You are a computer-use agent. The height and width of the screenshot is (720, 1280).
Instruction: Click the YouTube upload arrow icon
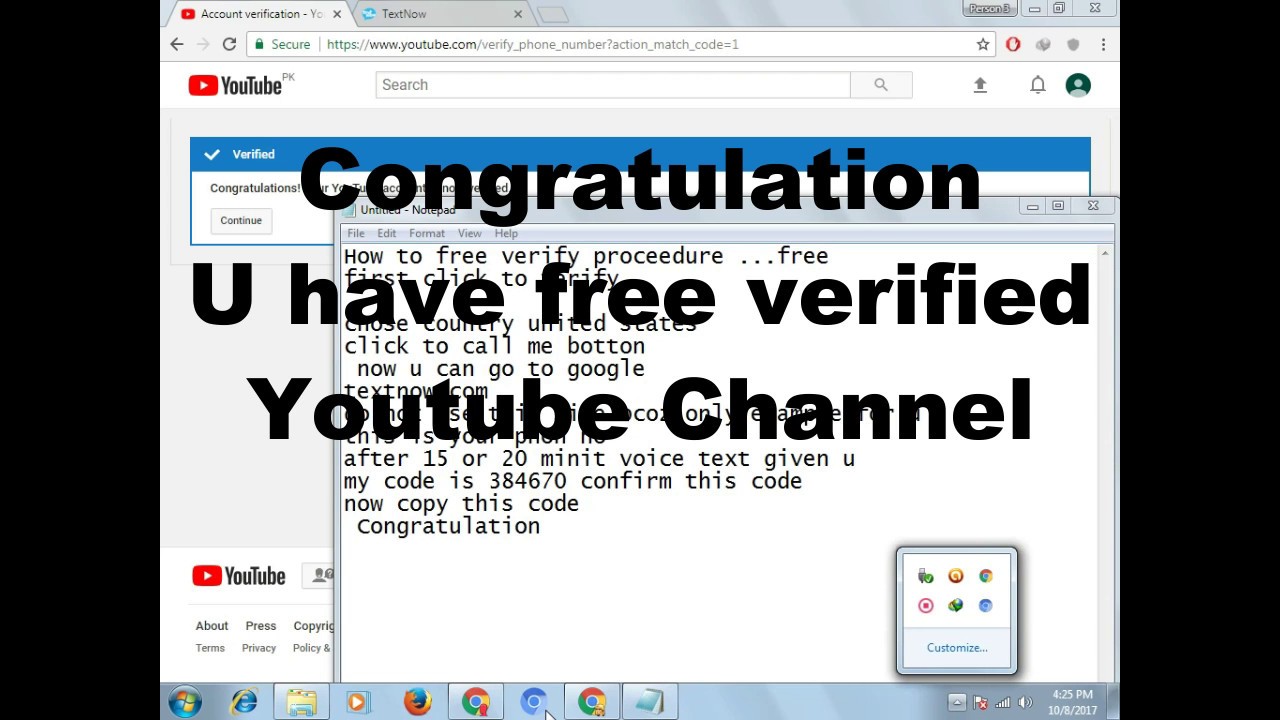tap(980, 85)
